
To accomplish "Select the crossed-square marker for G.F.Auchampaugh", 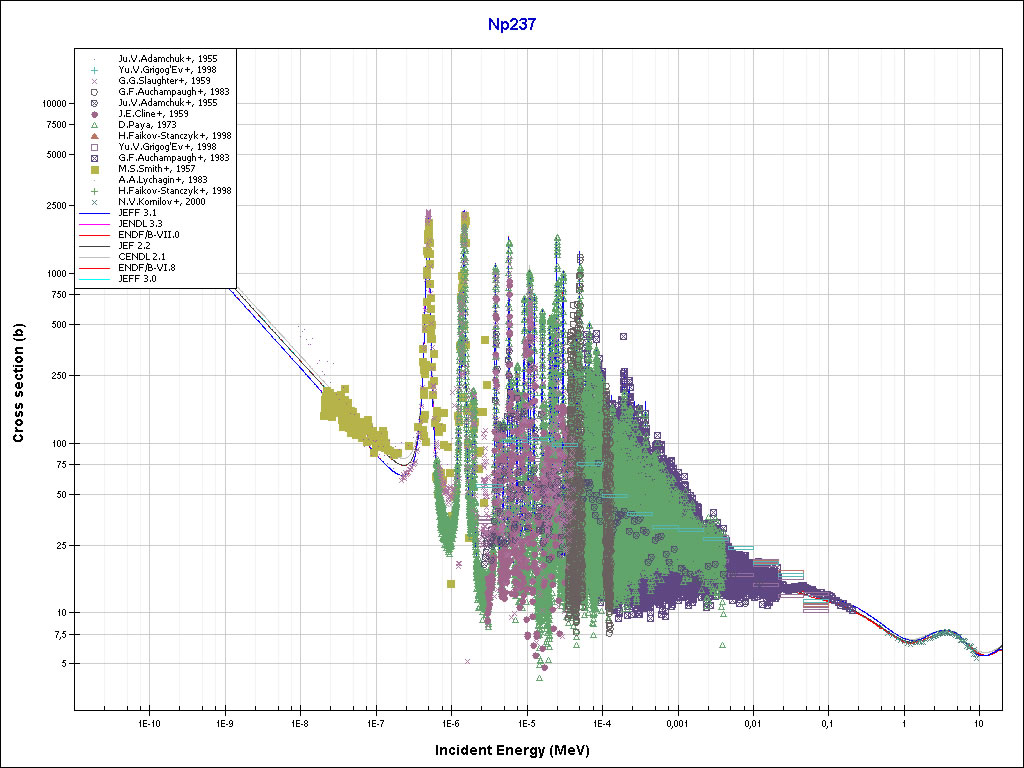I will [94, 158].
